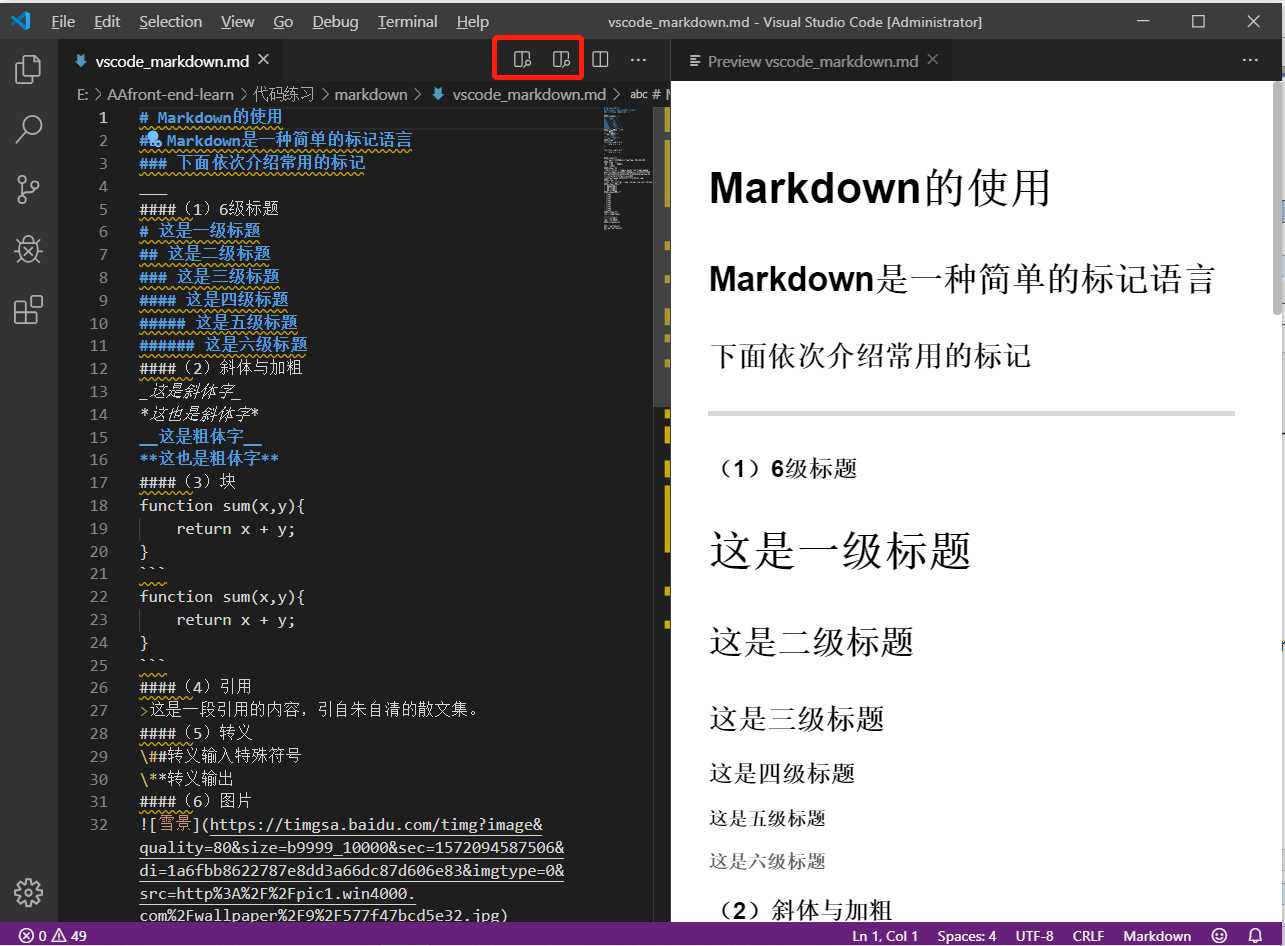Click the '# Markdown的使用' source line
Image resolution: width=1285 pixels, height=946 pixels.
pyautogui.click(x=211, y=118)
